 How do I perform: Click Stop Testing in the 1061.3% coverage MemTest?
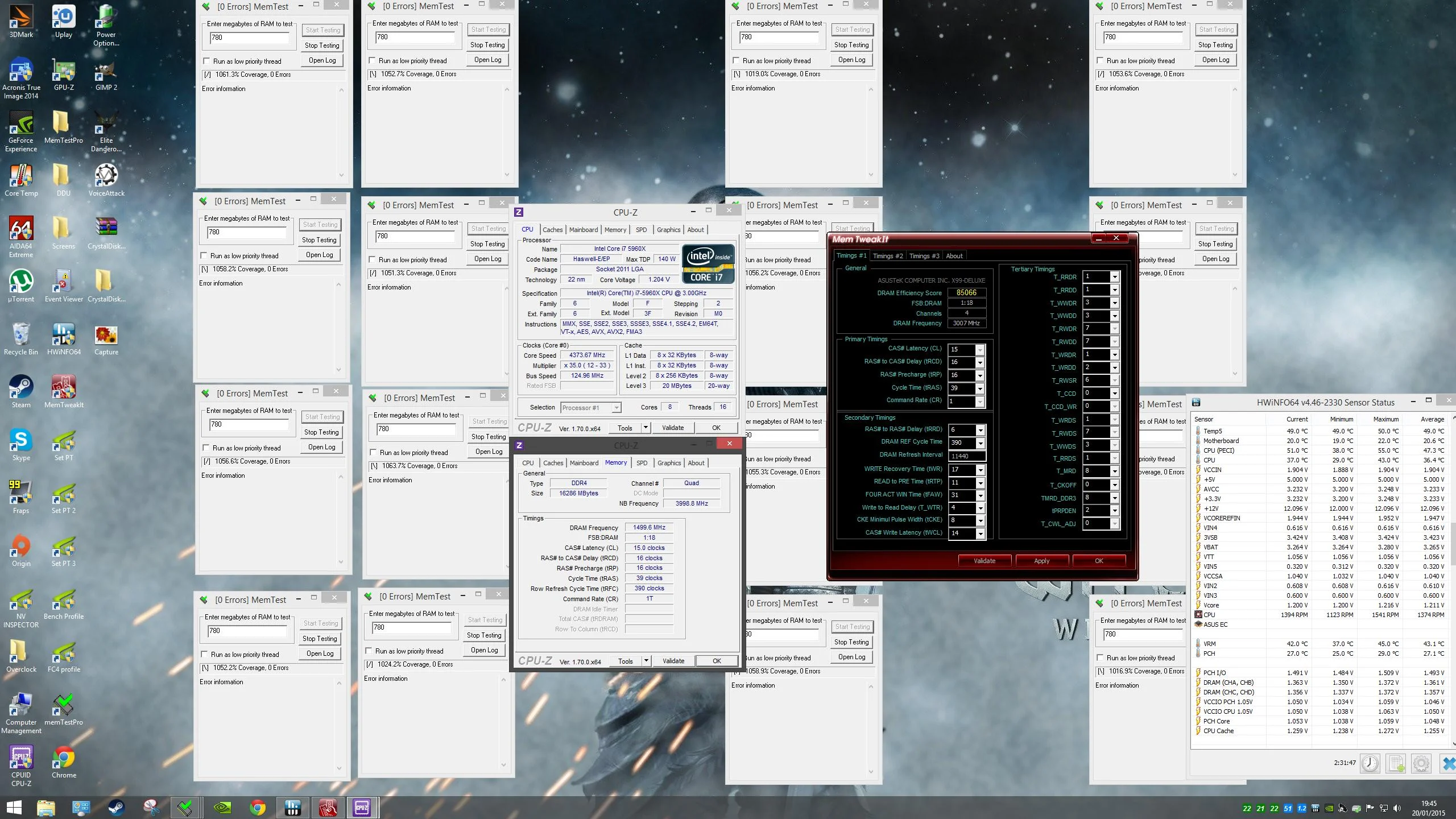pos(322,45)
